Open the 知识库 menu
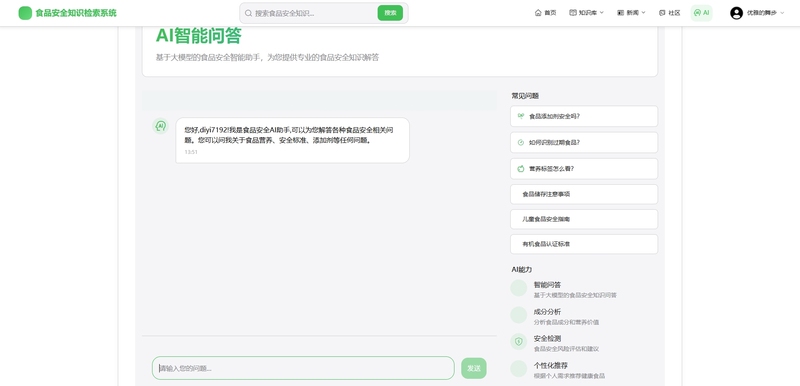This screenshot has height=386, width=800. (587, 13)
